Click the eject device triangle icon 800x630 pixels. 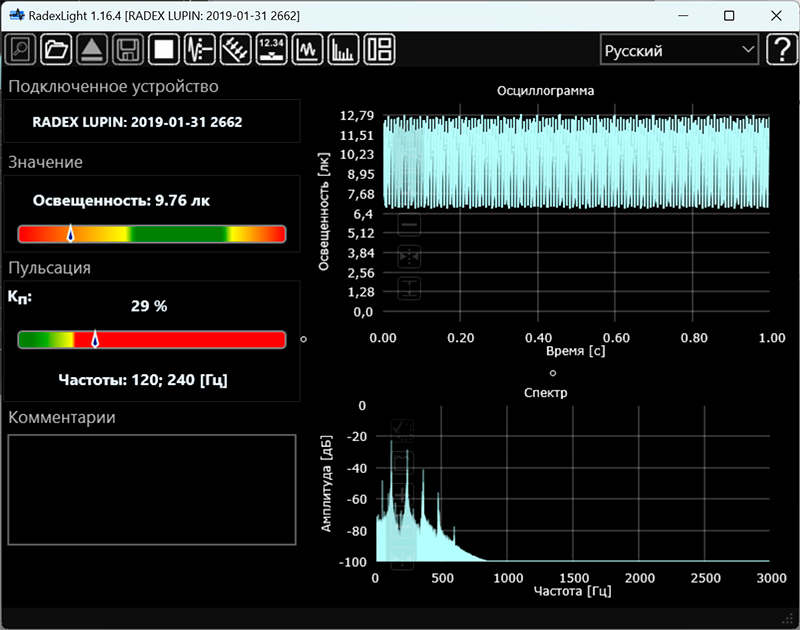pos(92,49)
